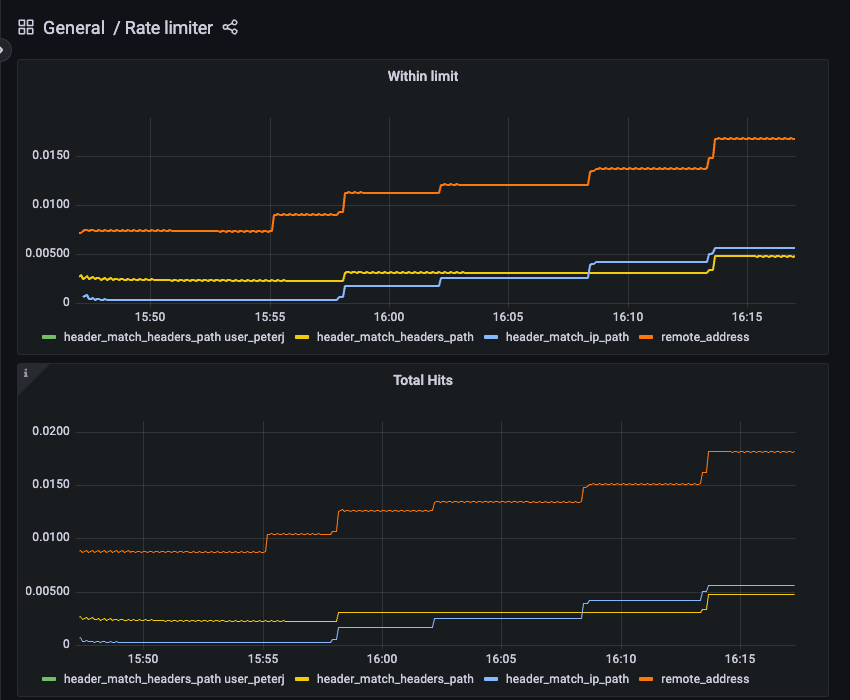The image size is (850, 700).
Task: Toggle header_match_headers_path in Total Hits legend
Action: [395, 679]
